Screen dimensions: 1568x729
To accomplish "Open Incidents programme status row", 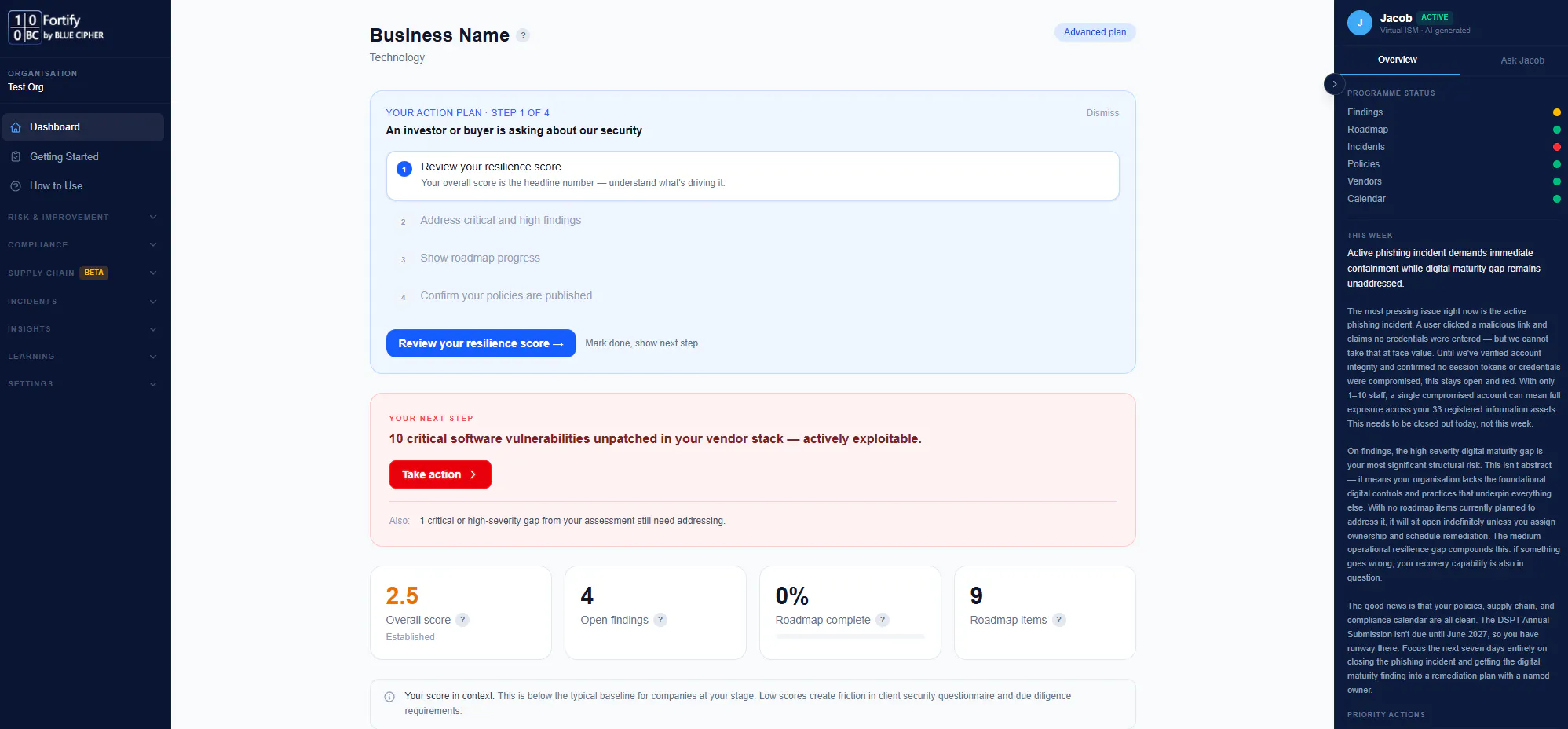I will click(1453, 147).
